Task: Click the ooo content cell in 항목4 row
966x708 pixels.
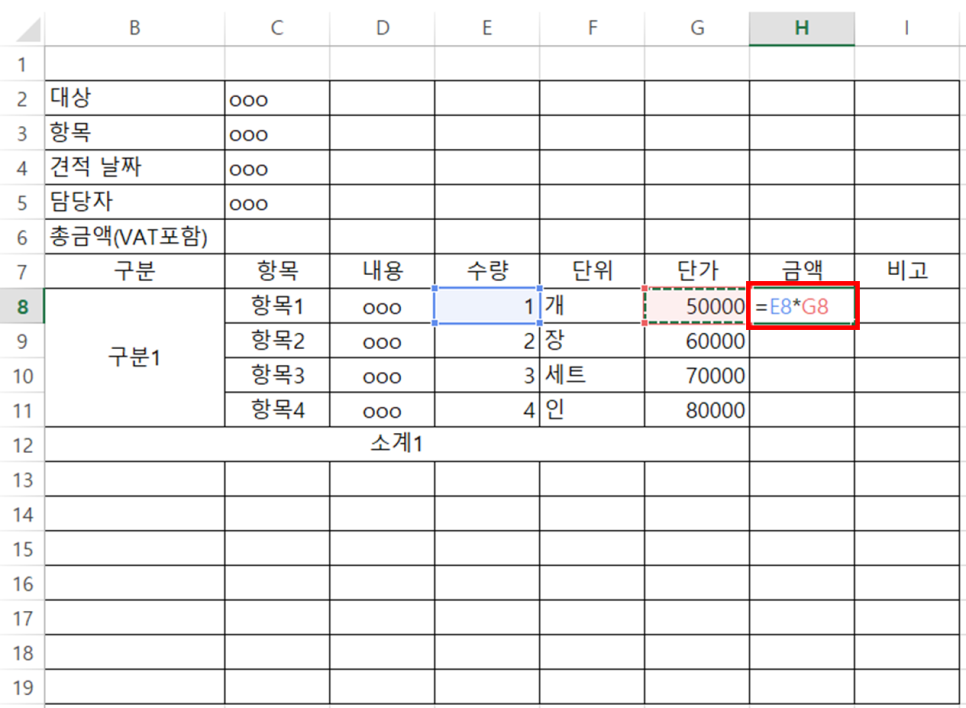Action: pyautogui.click(x=383, y=409)
